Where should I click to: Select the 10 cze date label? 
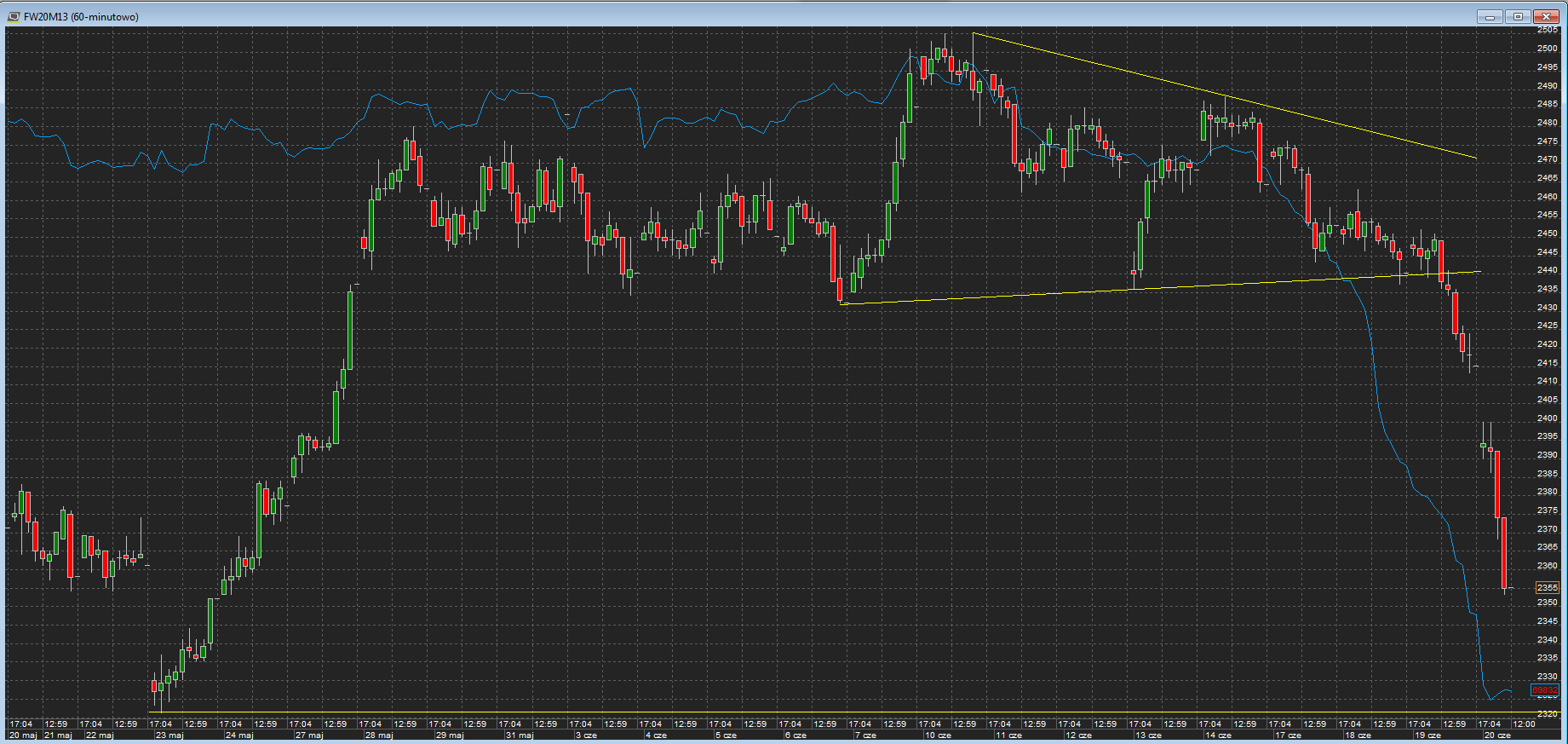pos(938,735)
